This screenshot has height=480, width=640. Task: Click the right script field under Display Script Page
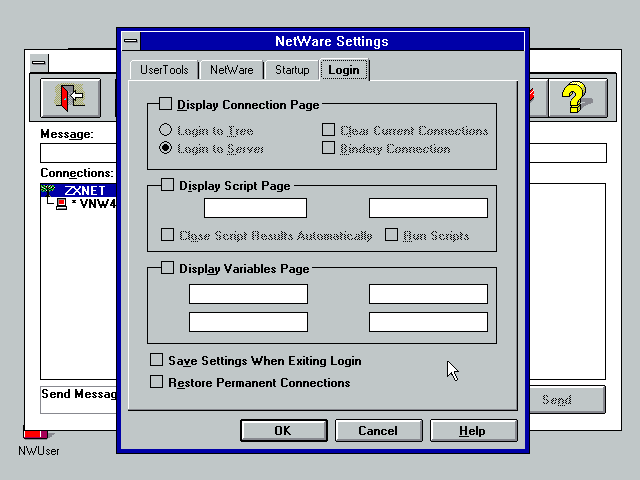click(x=428, y=208)
